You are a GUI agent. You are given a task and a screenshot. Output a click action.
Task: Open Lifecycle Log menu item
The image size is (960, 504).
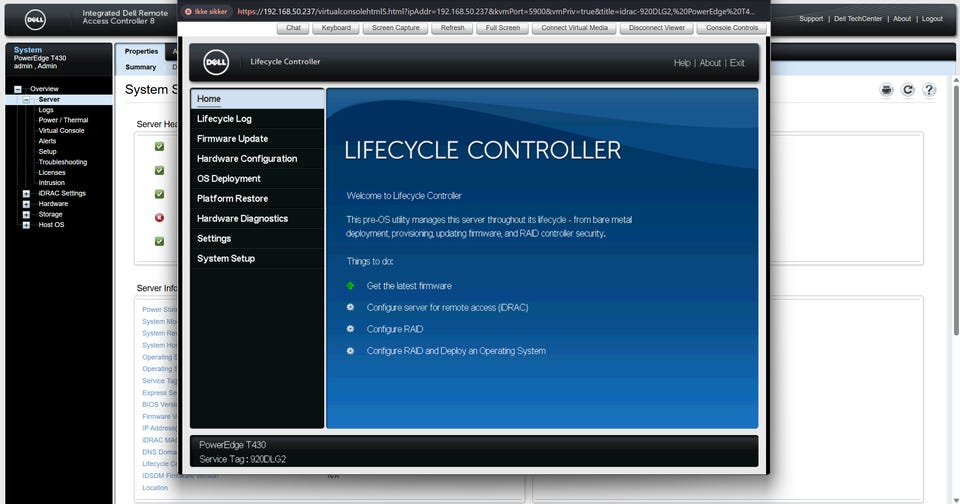coord(257,119)
